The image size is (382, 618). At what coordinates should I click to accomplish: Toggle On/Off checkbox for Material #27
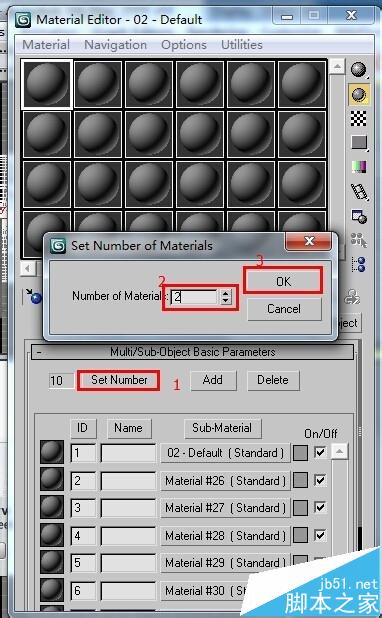[x=320, y=507]
